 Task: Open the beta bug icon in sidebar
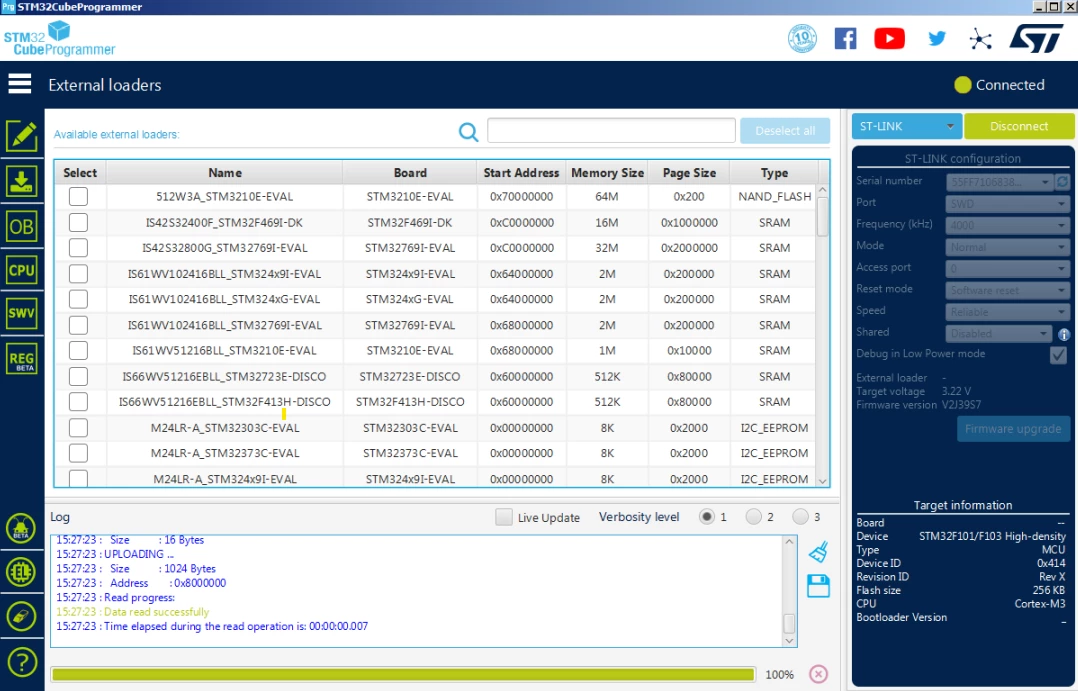click(21, 528)
